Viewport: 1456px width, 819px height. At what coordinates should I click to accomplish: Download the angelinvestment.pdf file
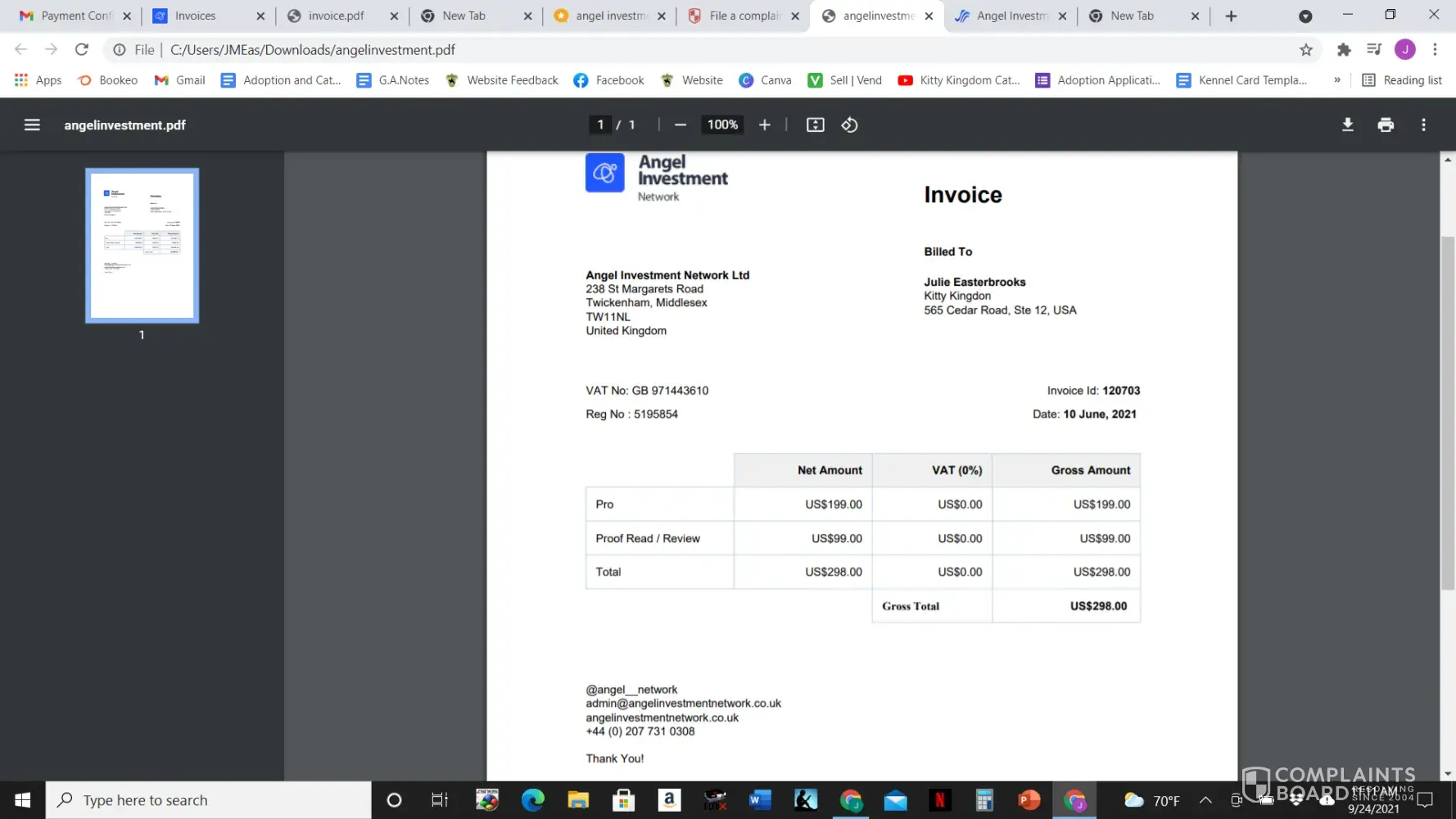pos(1347,124)
